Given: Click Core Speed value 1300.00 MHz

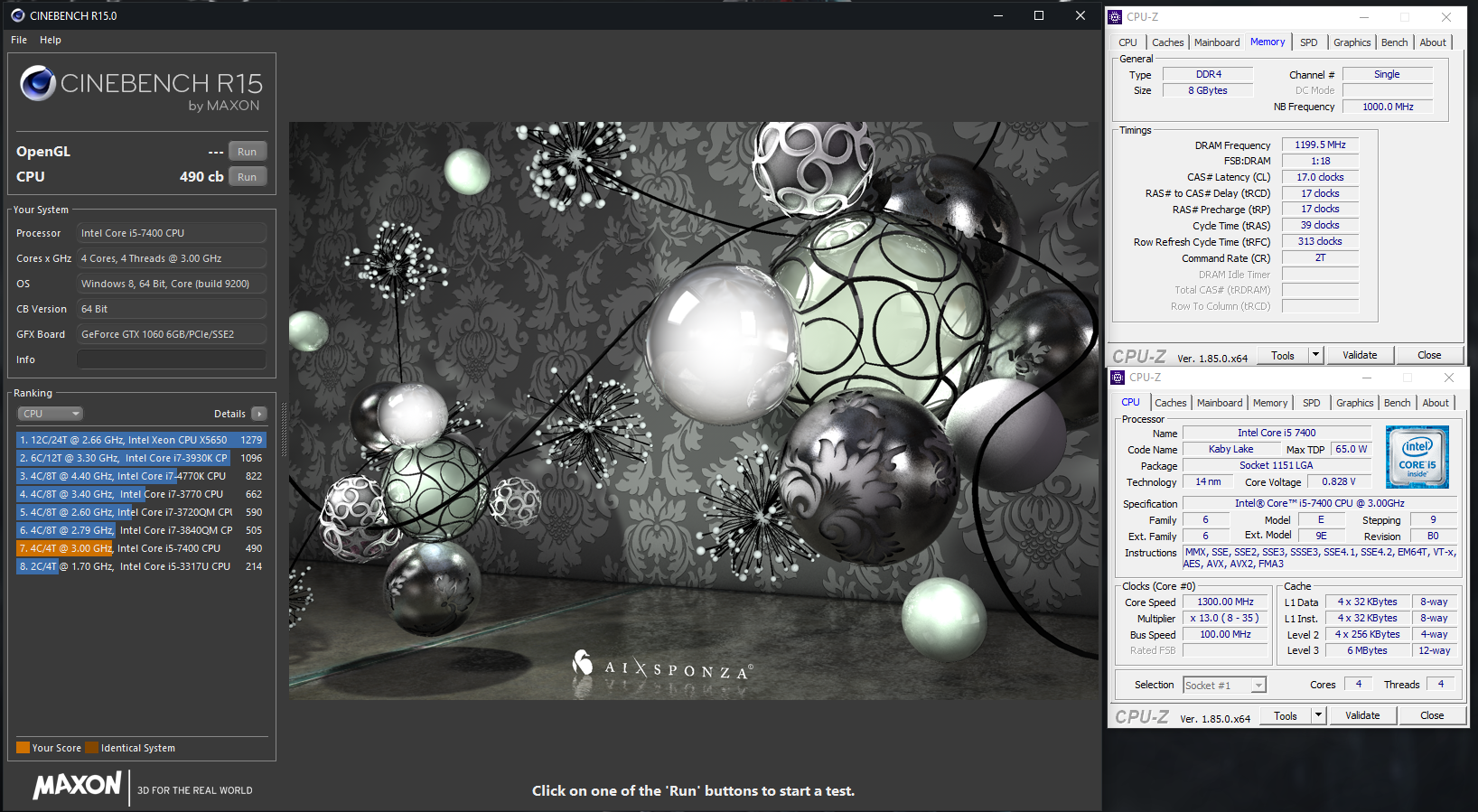Looking at the screenshot, I should pos(1225,602).
